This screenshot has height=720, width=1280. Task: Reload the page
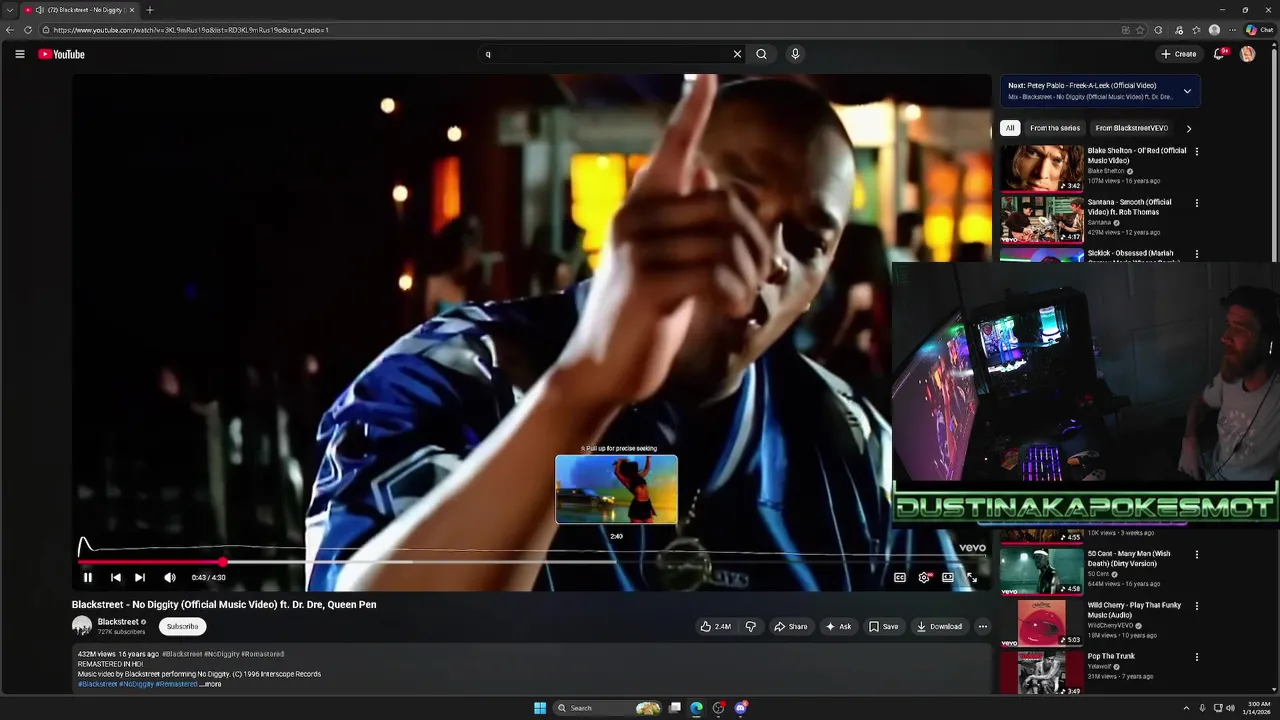pyautogui.click(x=27, y=30)
